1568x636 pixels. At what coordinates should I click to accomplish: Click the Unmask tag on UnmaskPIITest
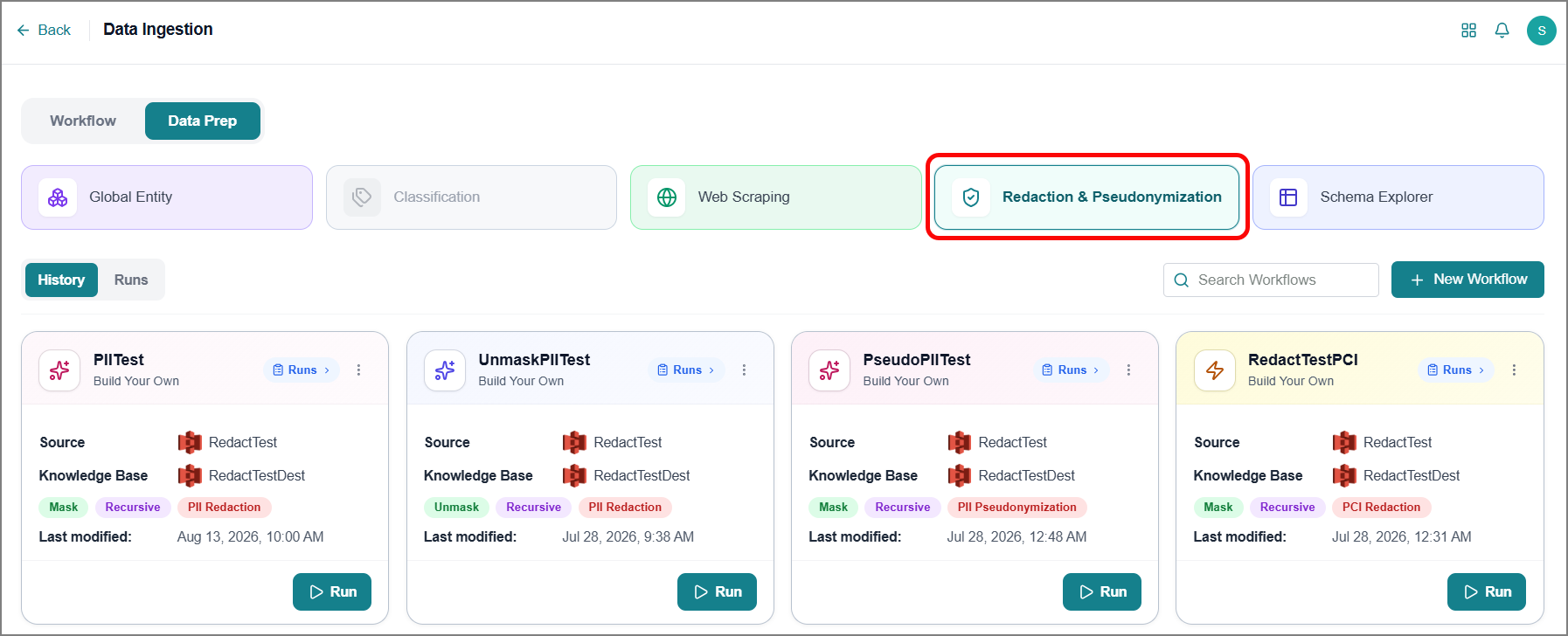tap(456, 508)
